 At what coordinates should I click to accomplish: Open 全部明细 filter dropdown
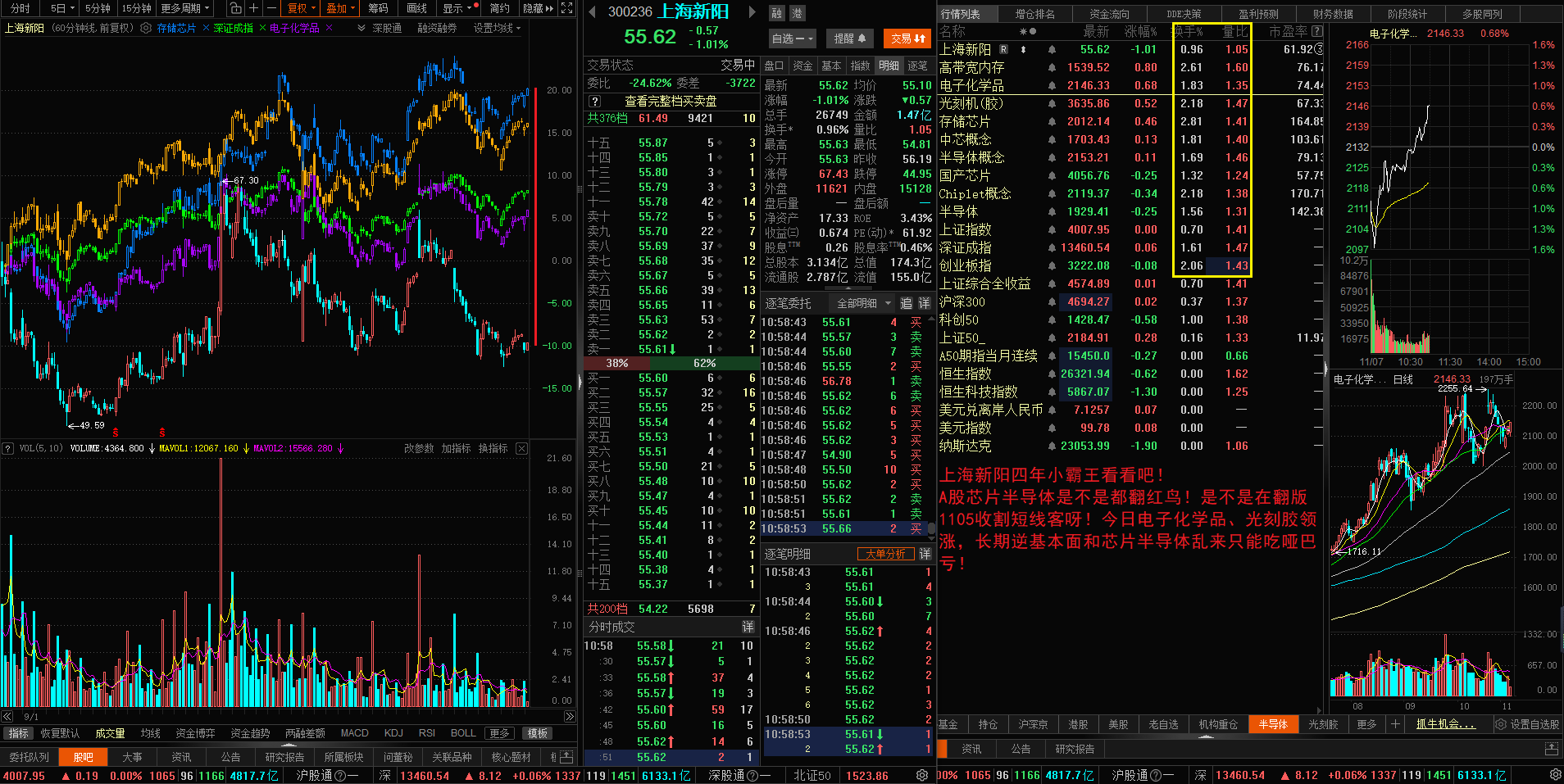point(863,303)
